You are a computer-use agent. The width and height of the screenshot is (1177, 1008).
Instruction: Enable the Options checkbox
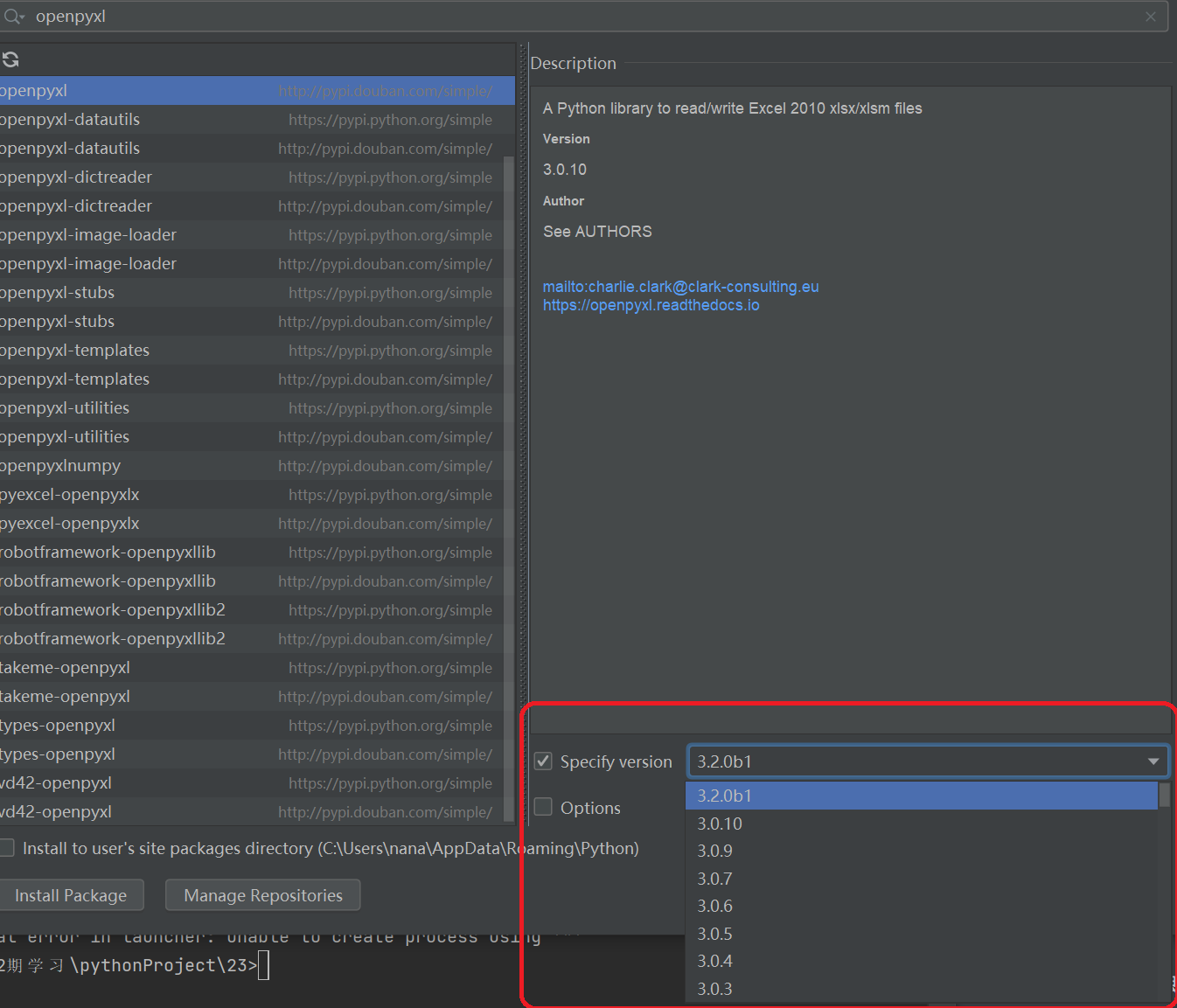tap(543, 807)
